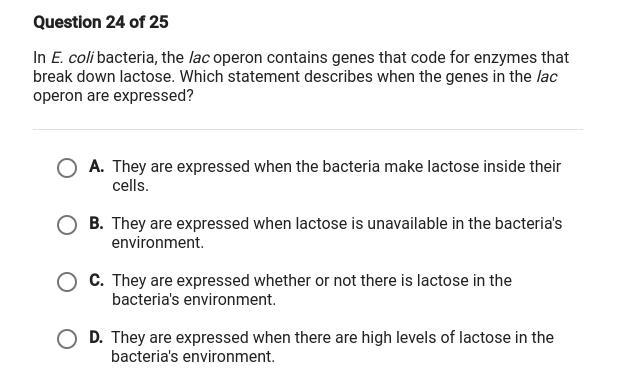Viewport: 639px width, 377px height.
Task: Click the bold 'D.' option letter
Action: click(x=96, y=337)
